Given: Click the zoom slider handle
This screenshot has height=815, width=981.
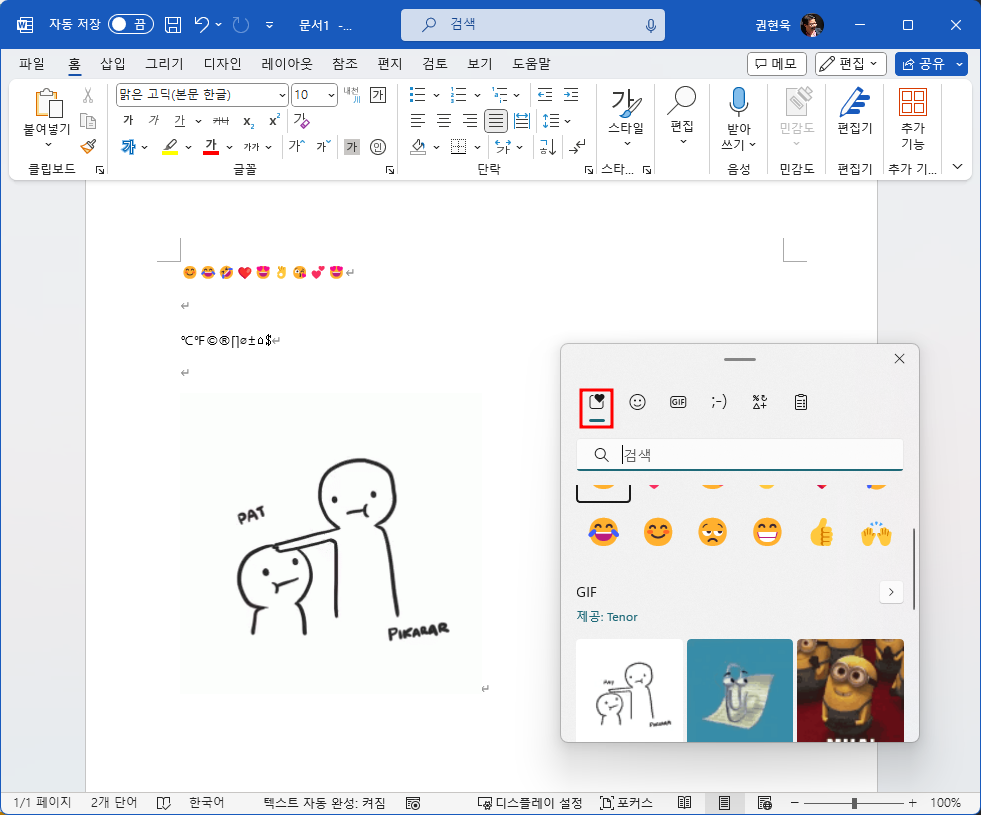Looking at the screenshot, I should pyautogui.click(x=854, y=802).
